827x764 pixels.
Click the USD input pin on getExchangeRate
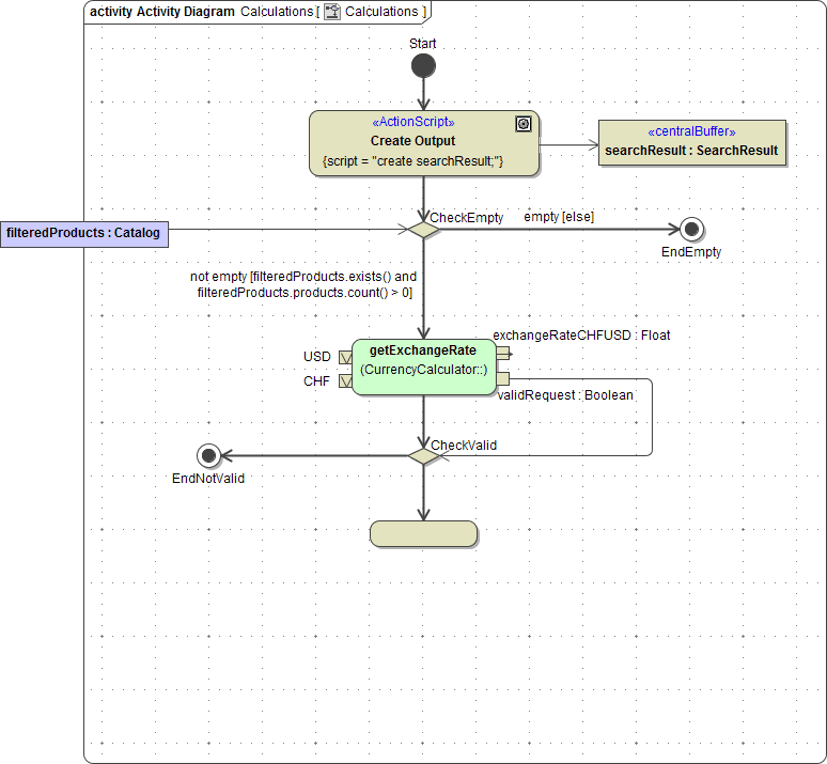pos(343,357)
